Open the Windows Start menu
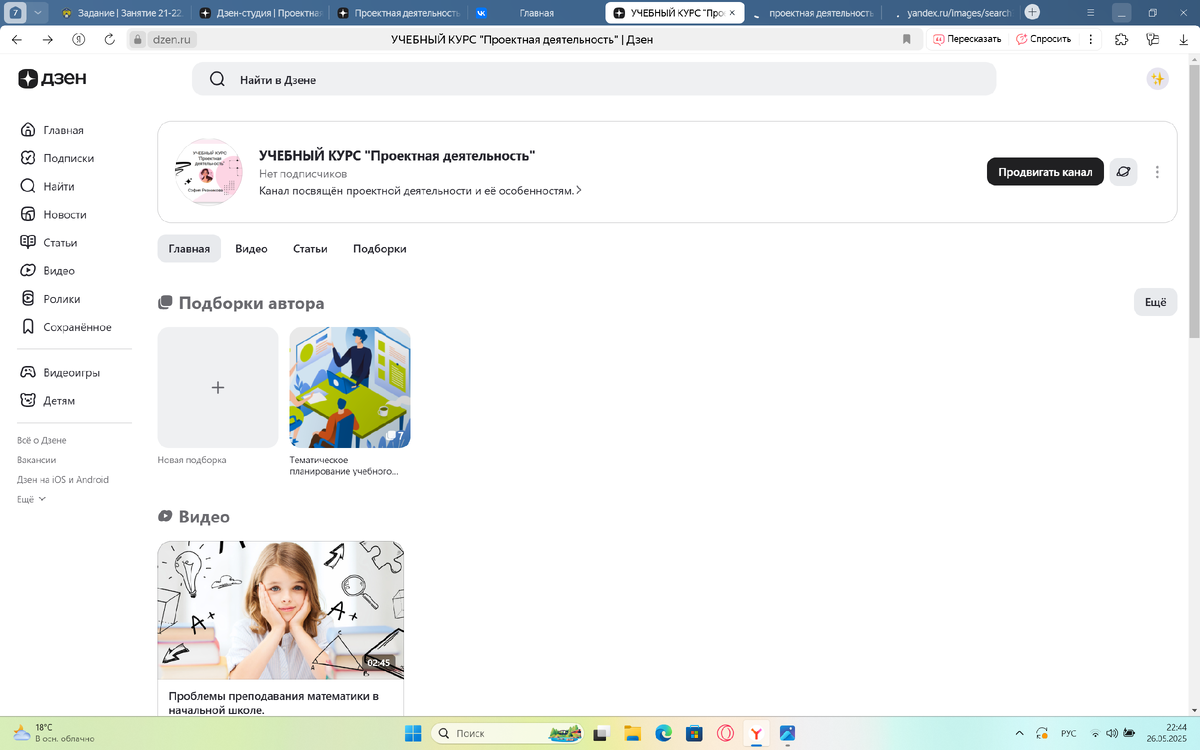The image size is (1200, 750). click(x=413, y=733)
